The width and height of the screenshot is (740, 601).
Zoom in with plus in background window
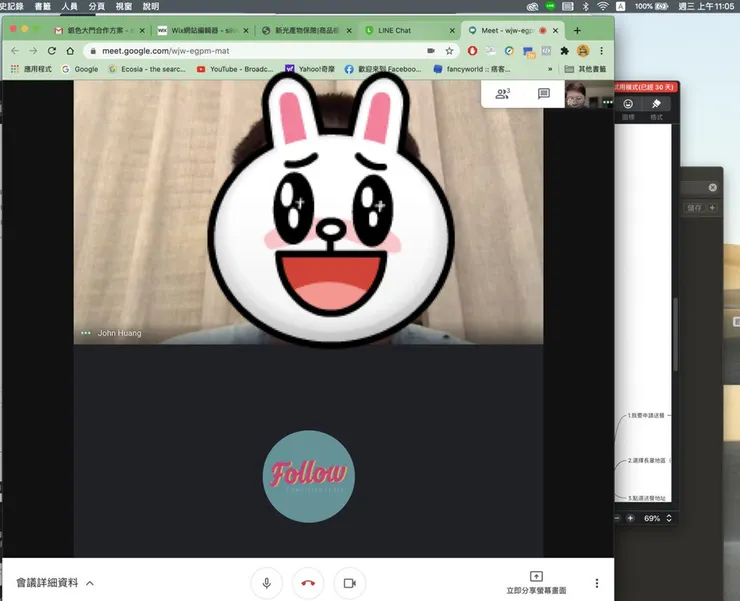coord(631,518)
